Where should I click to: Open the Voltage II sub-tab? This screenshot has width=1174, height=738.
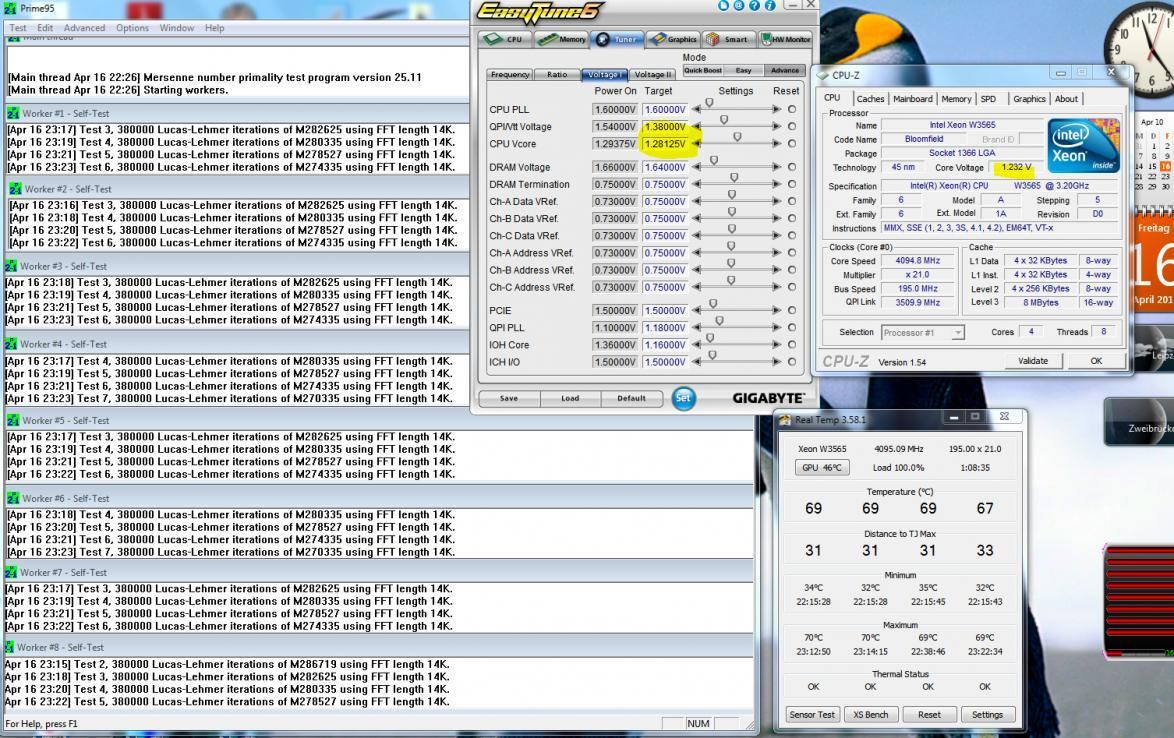tap(652, 74)
